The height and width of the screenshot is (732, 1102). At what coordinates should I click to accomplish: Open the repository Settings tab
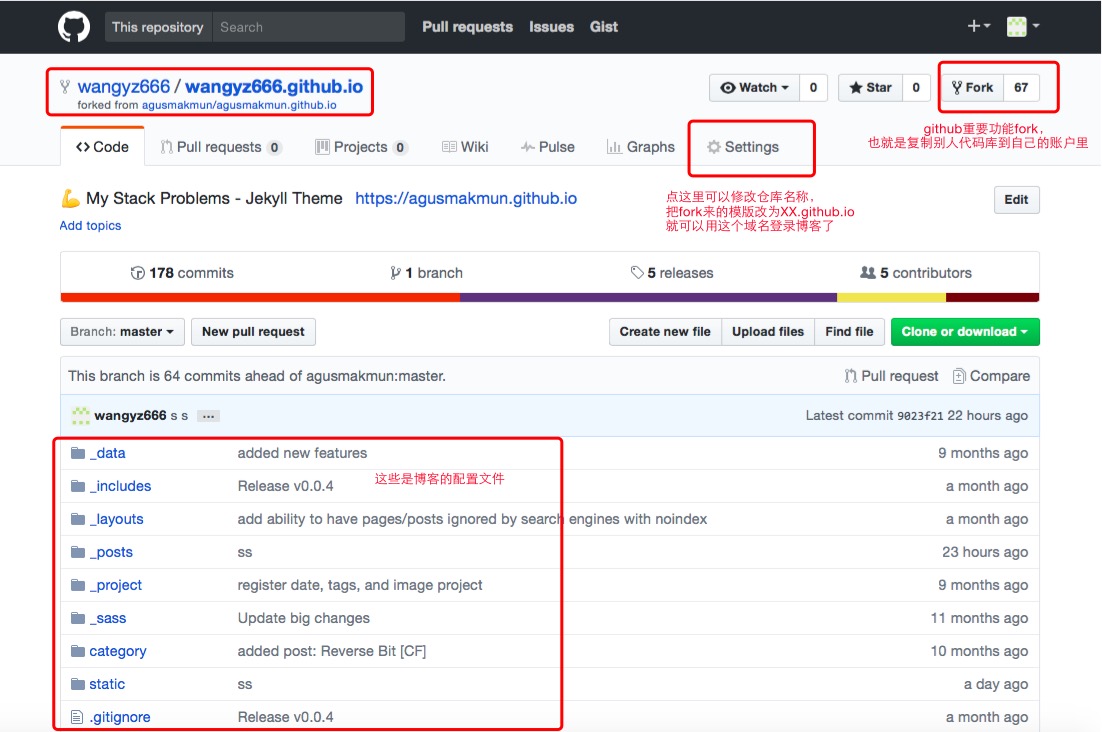(743, 147)
